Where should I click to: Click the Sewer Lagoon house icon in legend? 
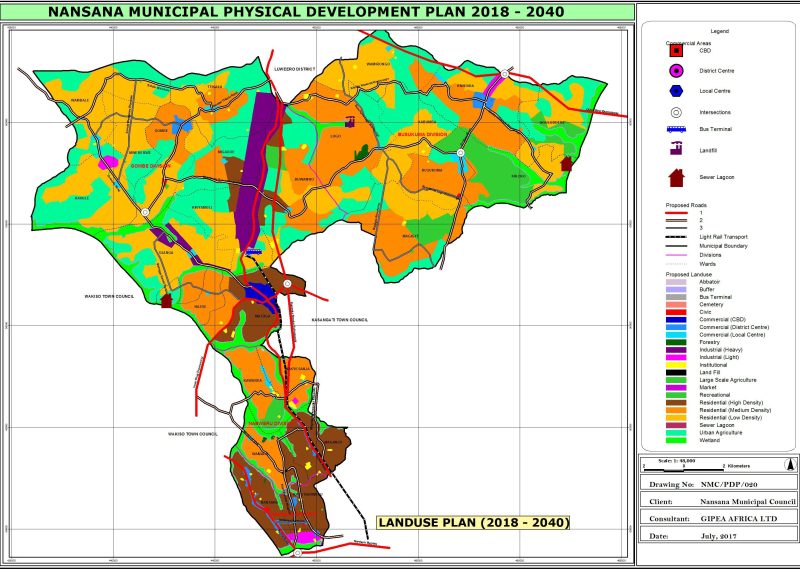(676, 178)
